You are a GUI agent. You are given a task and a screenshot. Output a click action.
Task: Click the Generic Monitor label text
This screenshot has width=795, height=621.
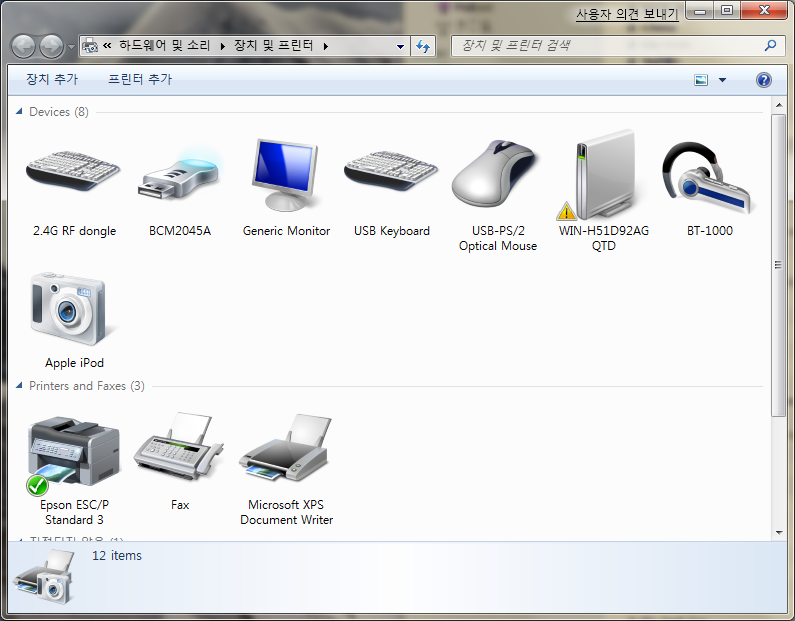pyautogui.click(x=286, y=231)
